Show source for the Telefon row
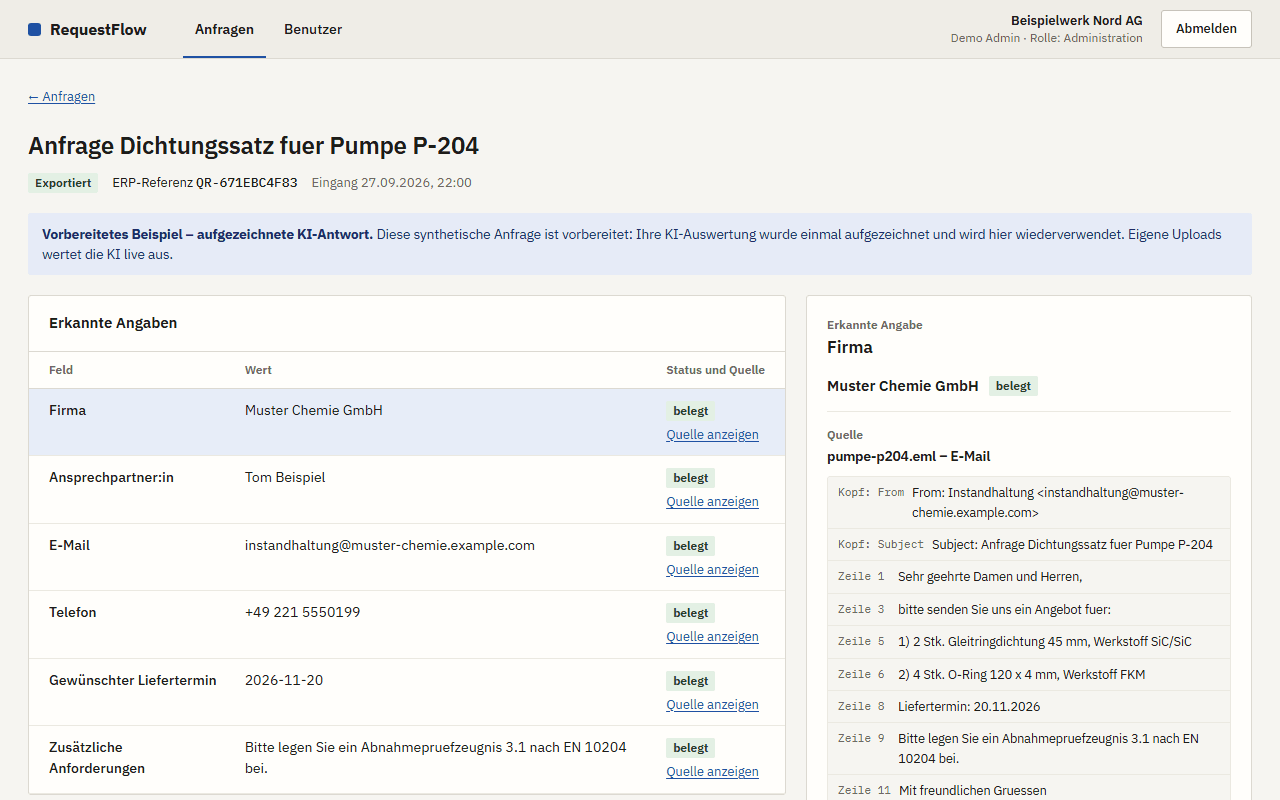Screen dimensions: 1280x800 712,636
